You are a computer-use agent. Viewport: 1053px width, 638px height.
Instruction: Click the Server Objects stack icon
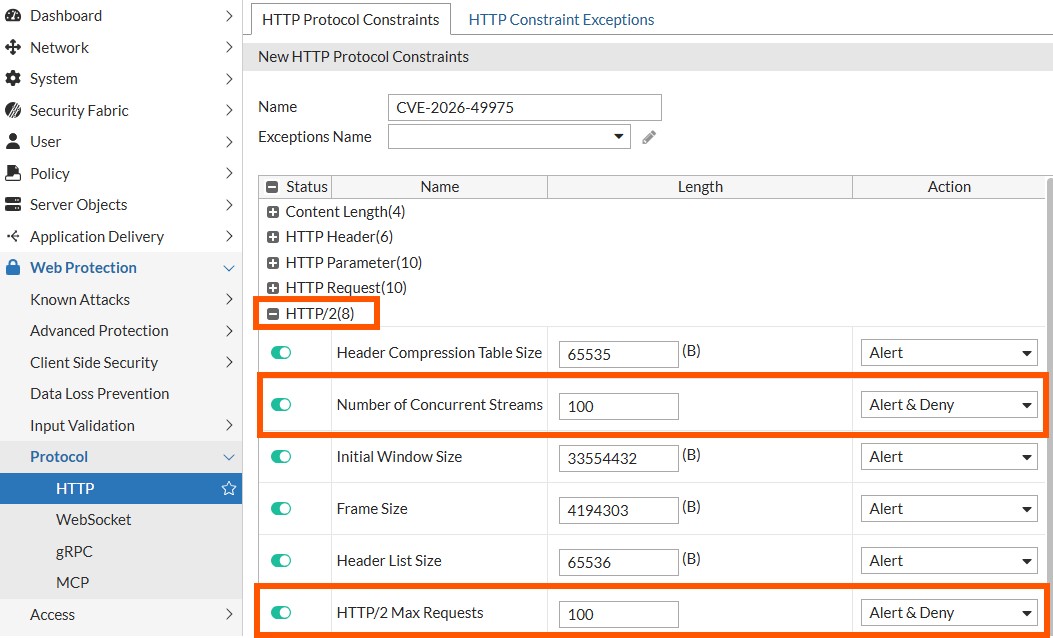[13, 204]
